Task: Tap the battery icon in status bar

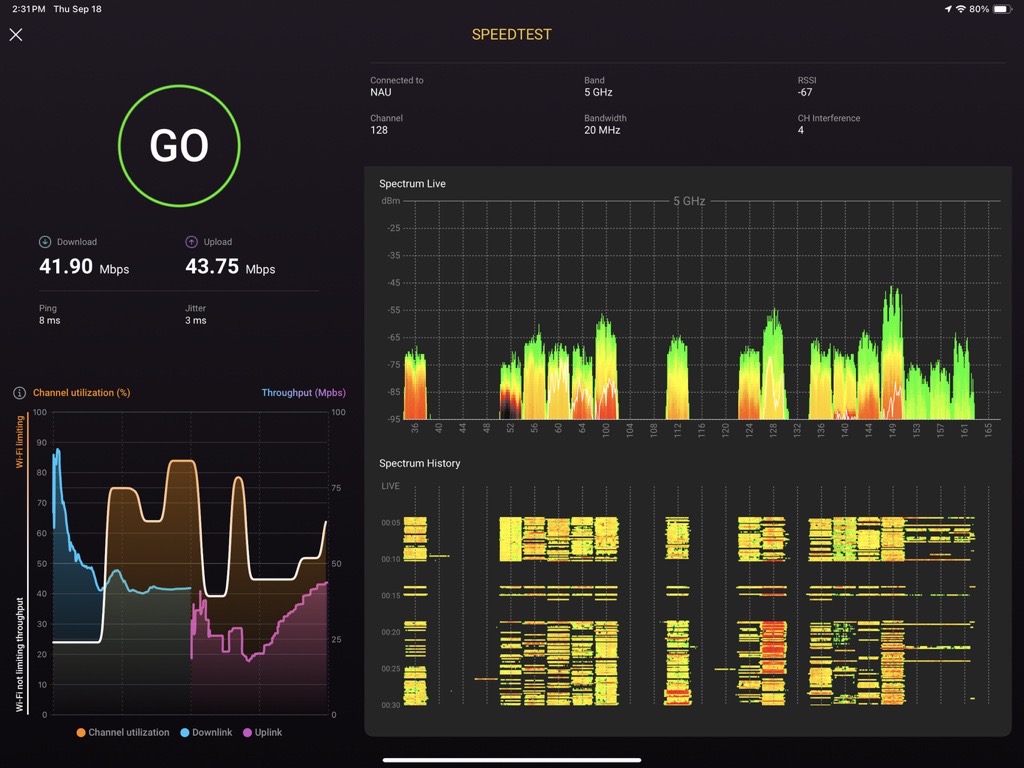Action: tap(1003, 9)
